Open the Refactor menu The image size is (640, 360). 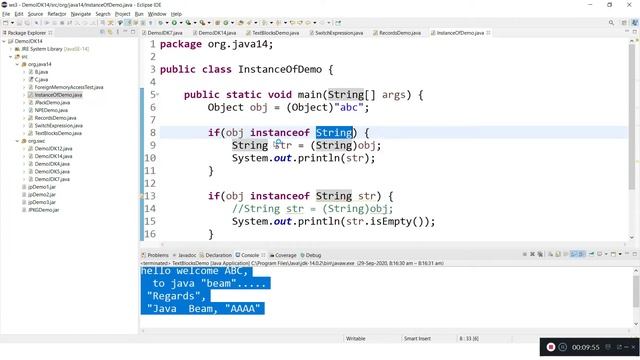57,14
